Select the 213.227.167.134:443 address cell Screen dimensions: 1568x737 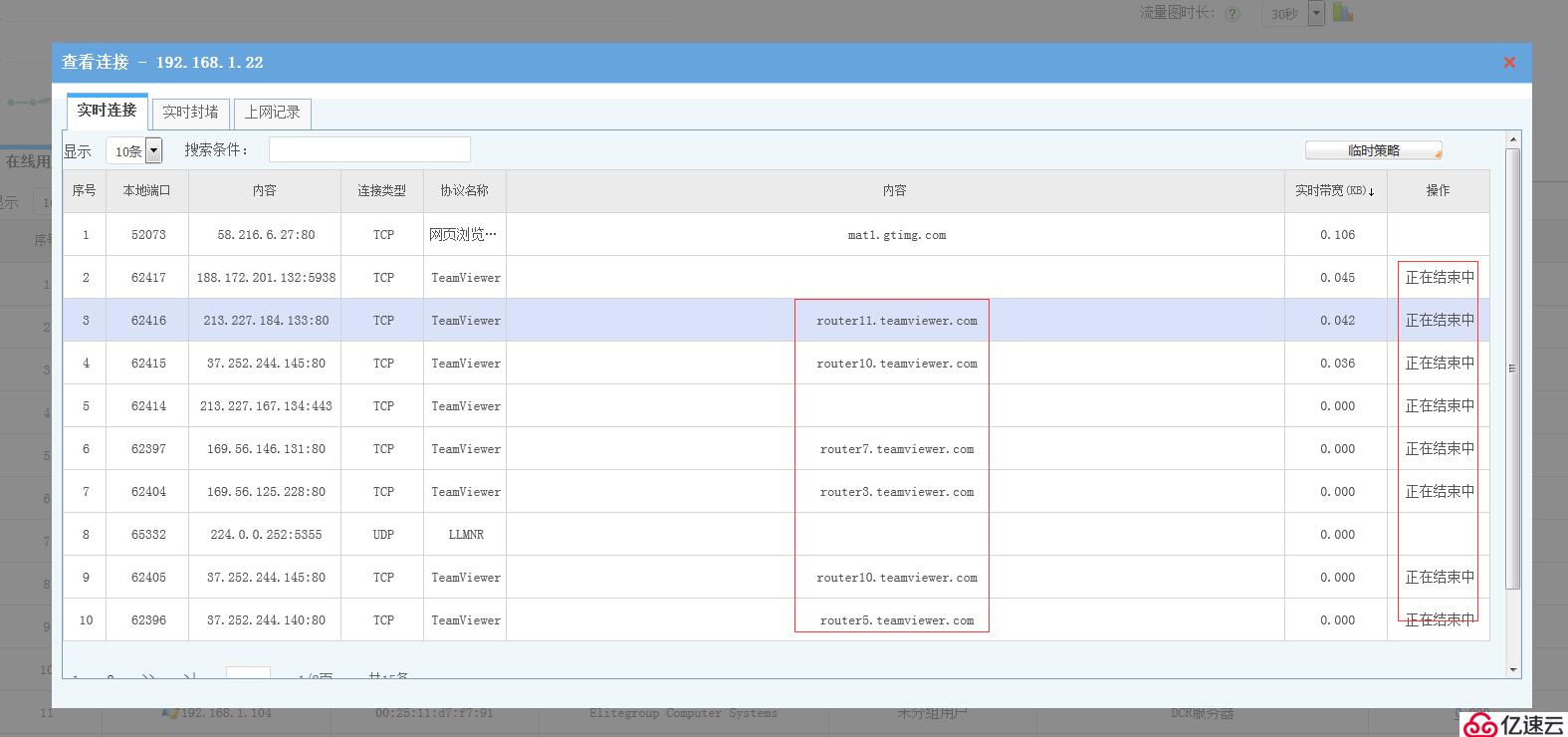point(266,406)
